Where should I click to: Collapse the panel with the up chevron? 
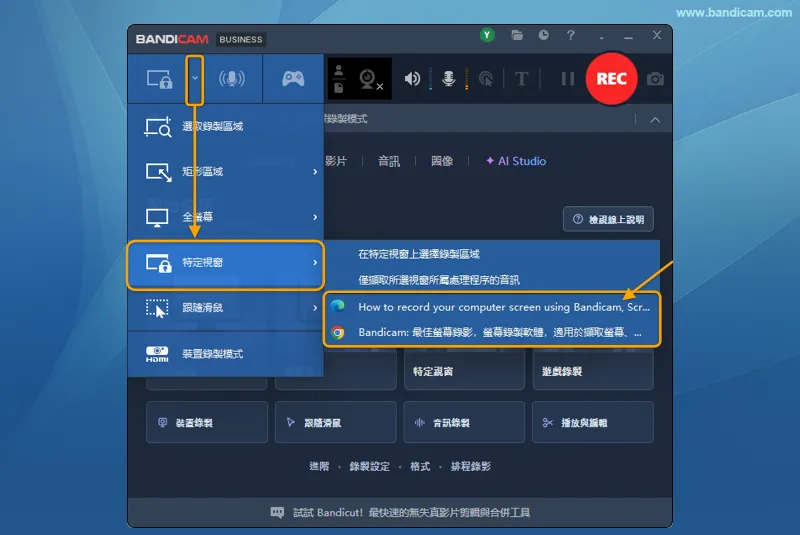pyautogui.click(x=655, y=120)
